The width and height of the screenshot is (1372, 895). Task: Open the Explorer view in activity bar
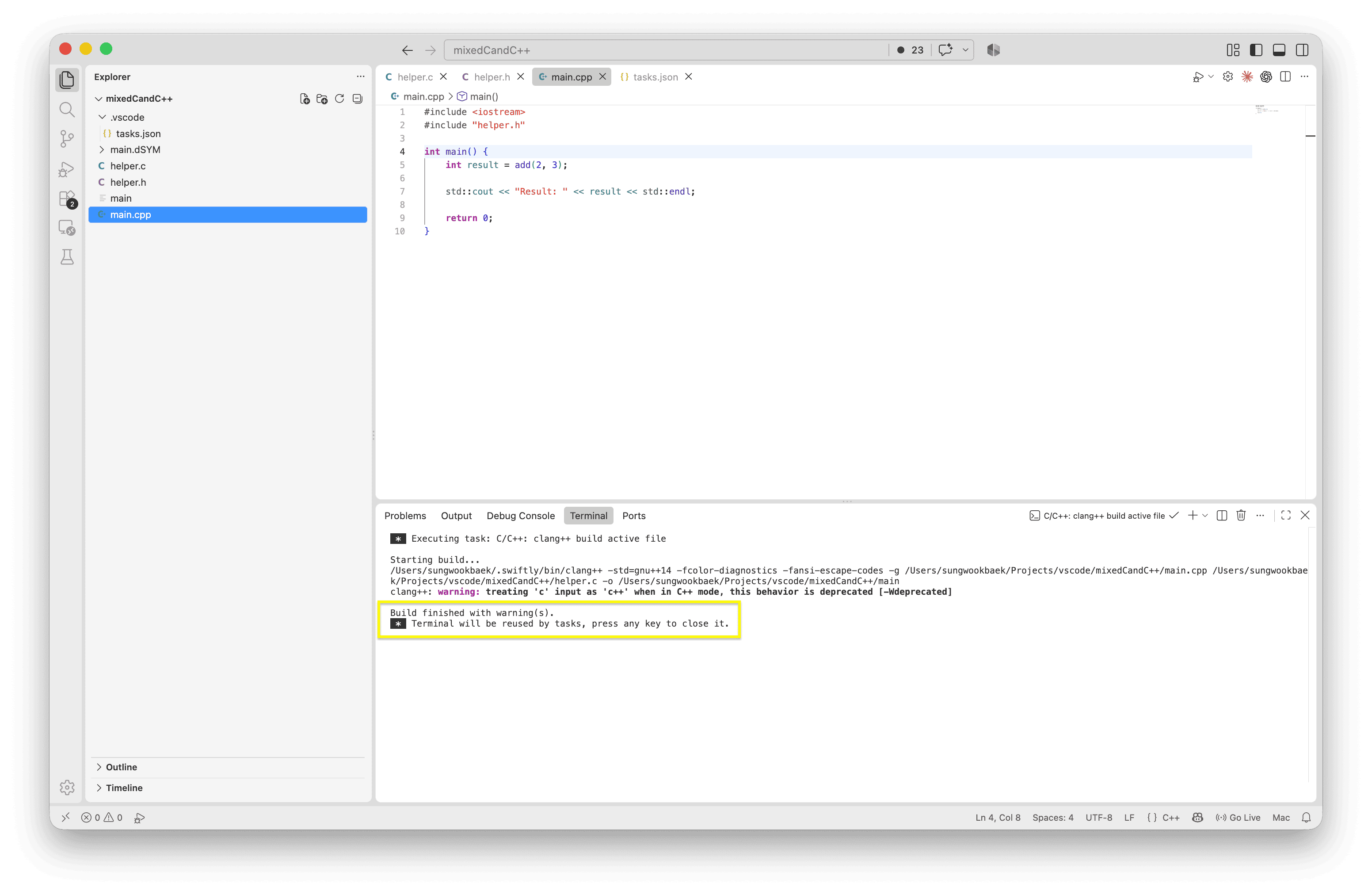coord(67,80)
